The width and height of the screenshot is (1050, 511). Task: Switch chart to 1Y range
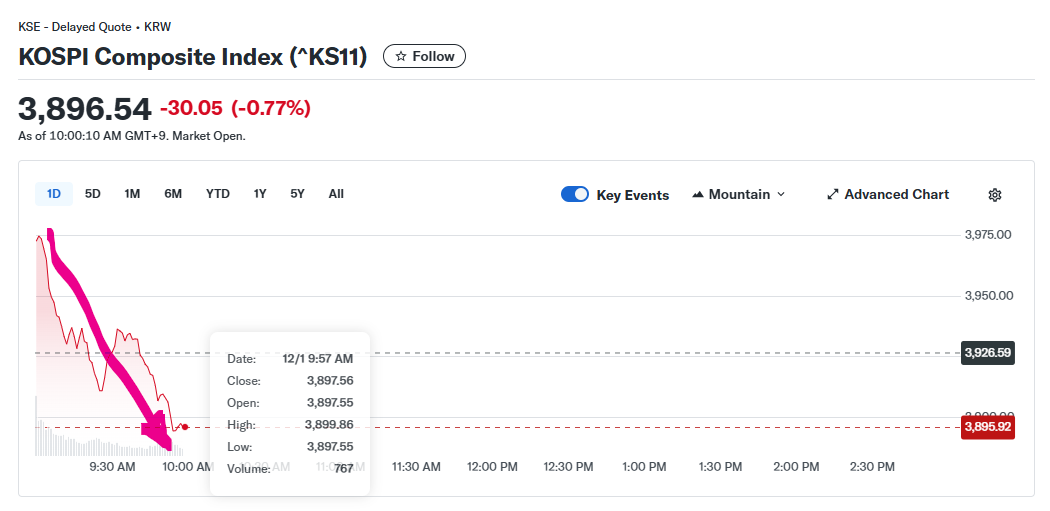(260, 194)
